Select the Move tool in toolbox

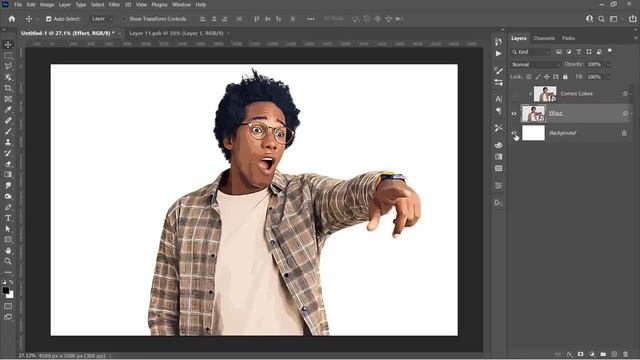coord(8,44)
